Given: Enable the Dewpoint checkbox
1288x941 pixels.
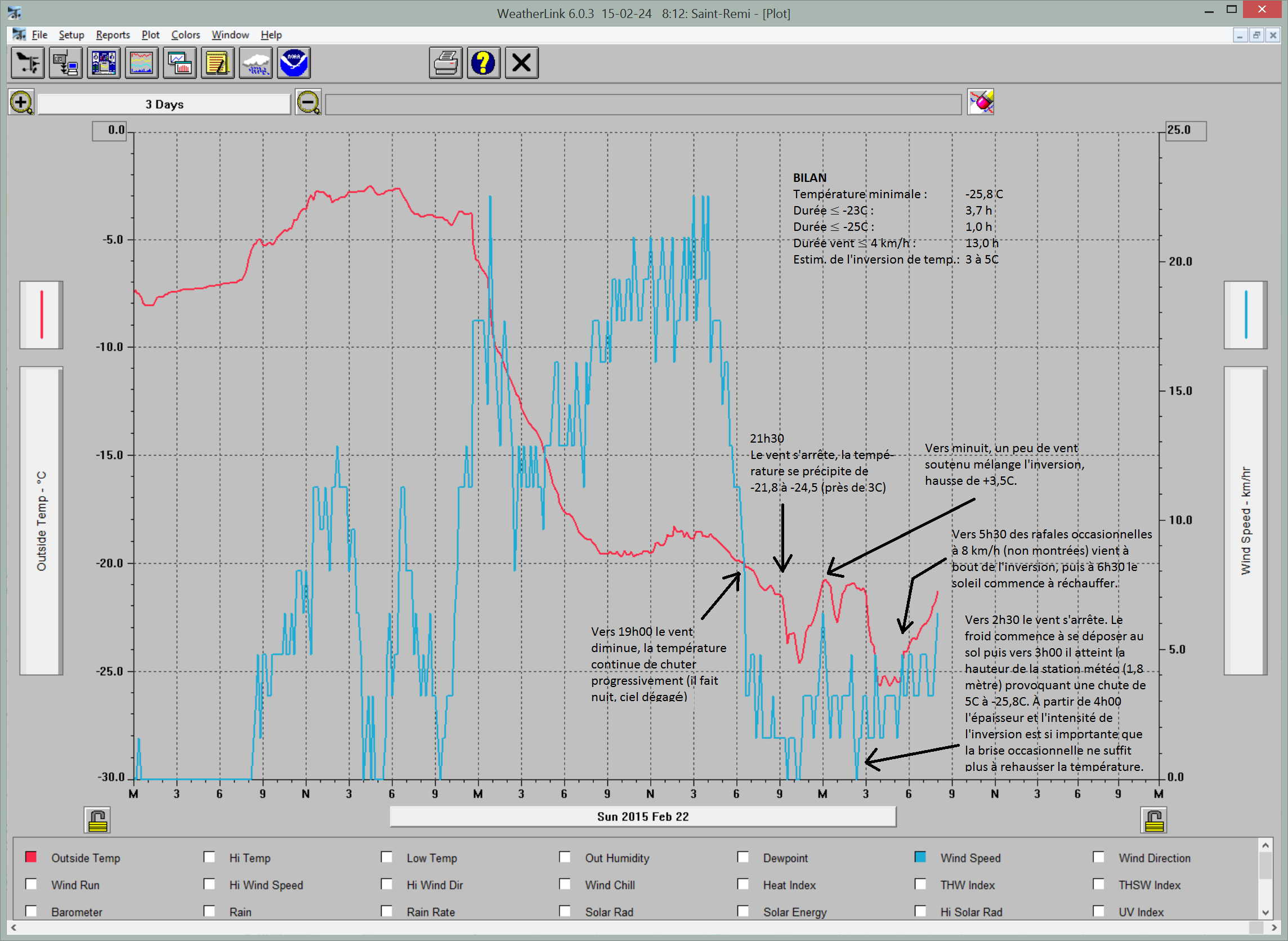Looking at the screenshot, I should 743,857.
